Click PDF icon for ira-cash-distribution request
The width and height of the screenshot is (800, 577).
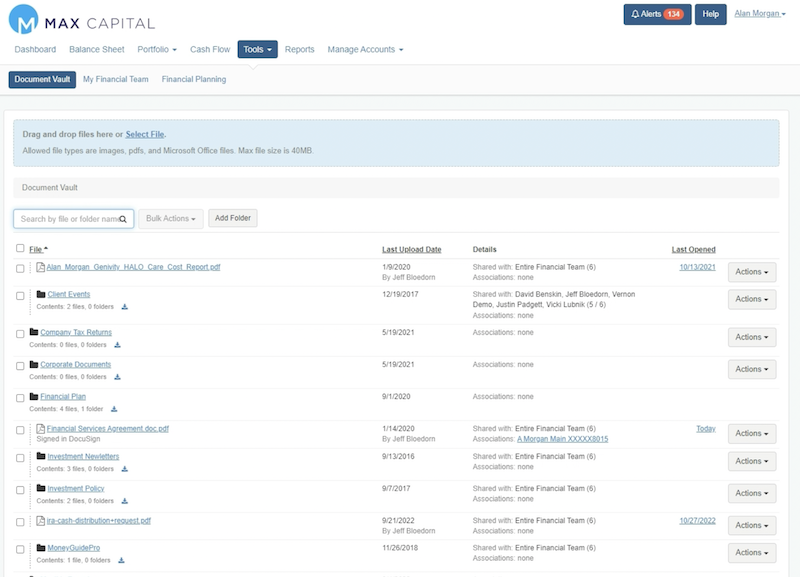click(x=41, y=521)
